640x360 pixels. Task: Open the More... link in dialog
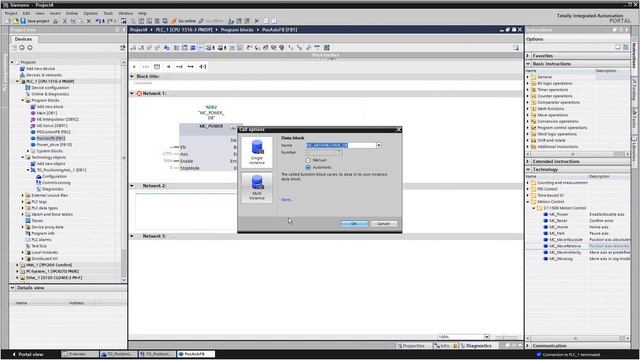point(287,200)
